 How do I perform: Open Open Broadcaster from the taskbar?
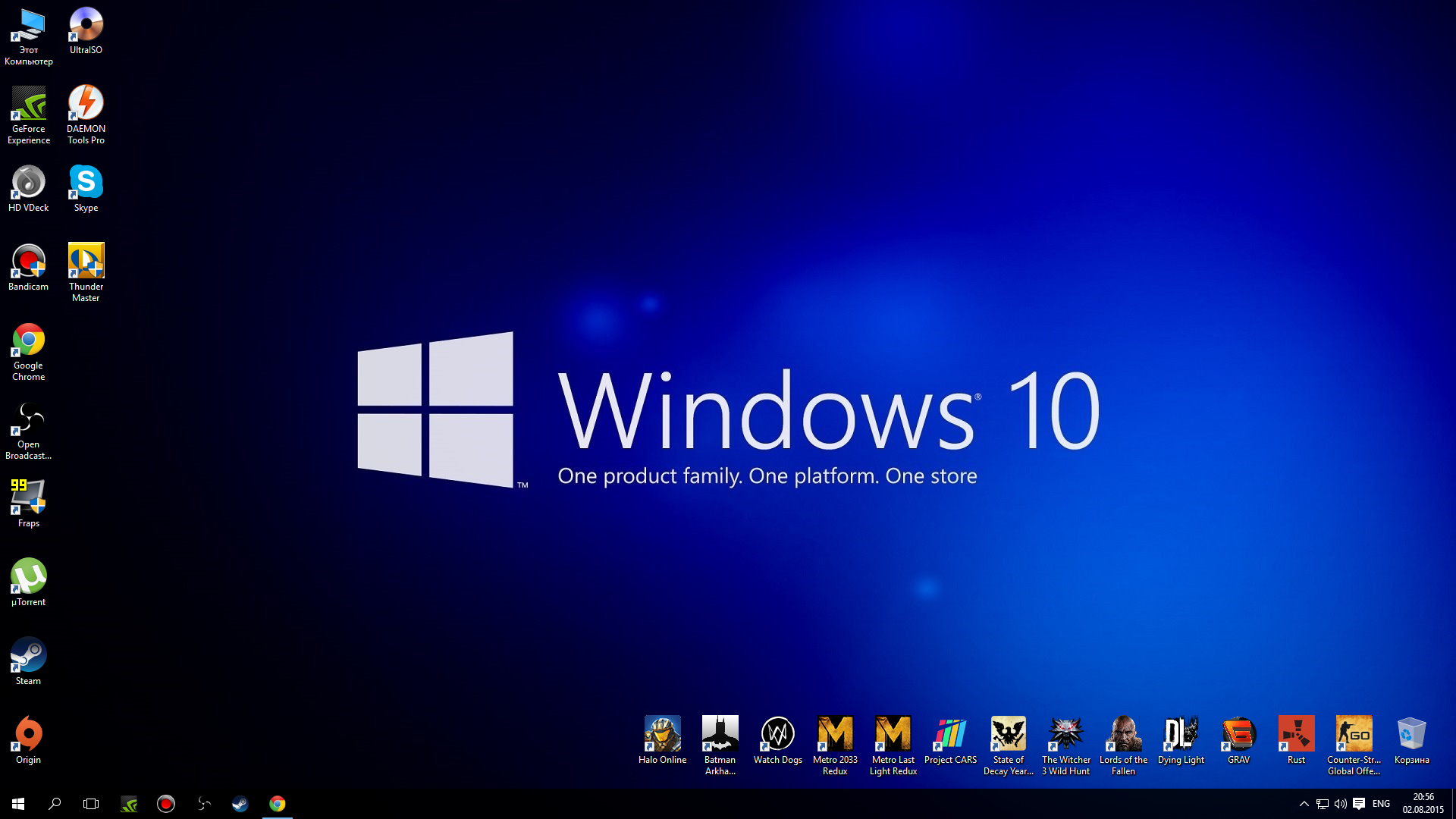203,804
